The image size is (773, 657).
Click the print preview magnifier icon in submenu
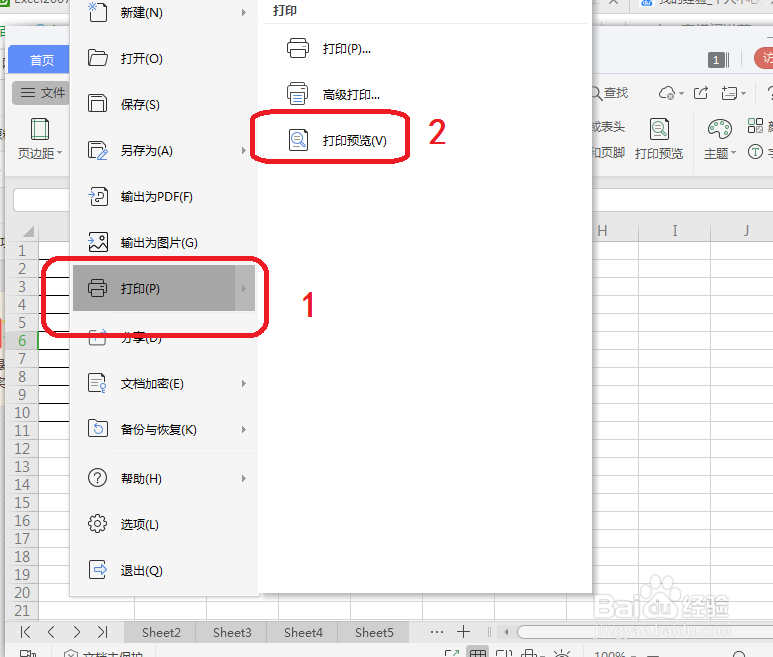click(x=298, y=140)
